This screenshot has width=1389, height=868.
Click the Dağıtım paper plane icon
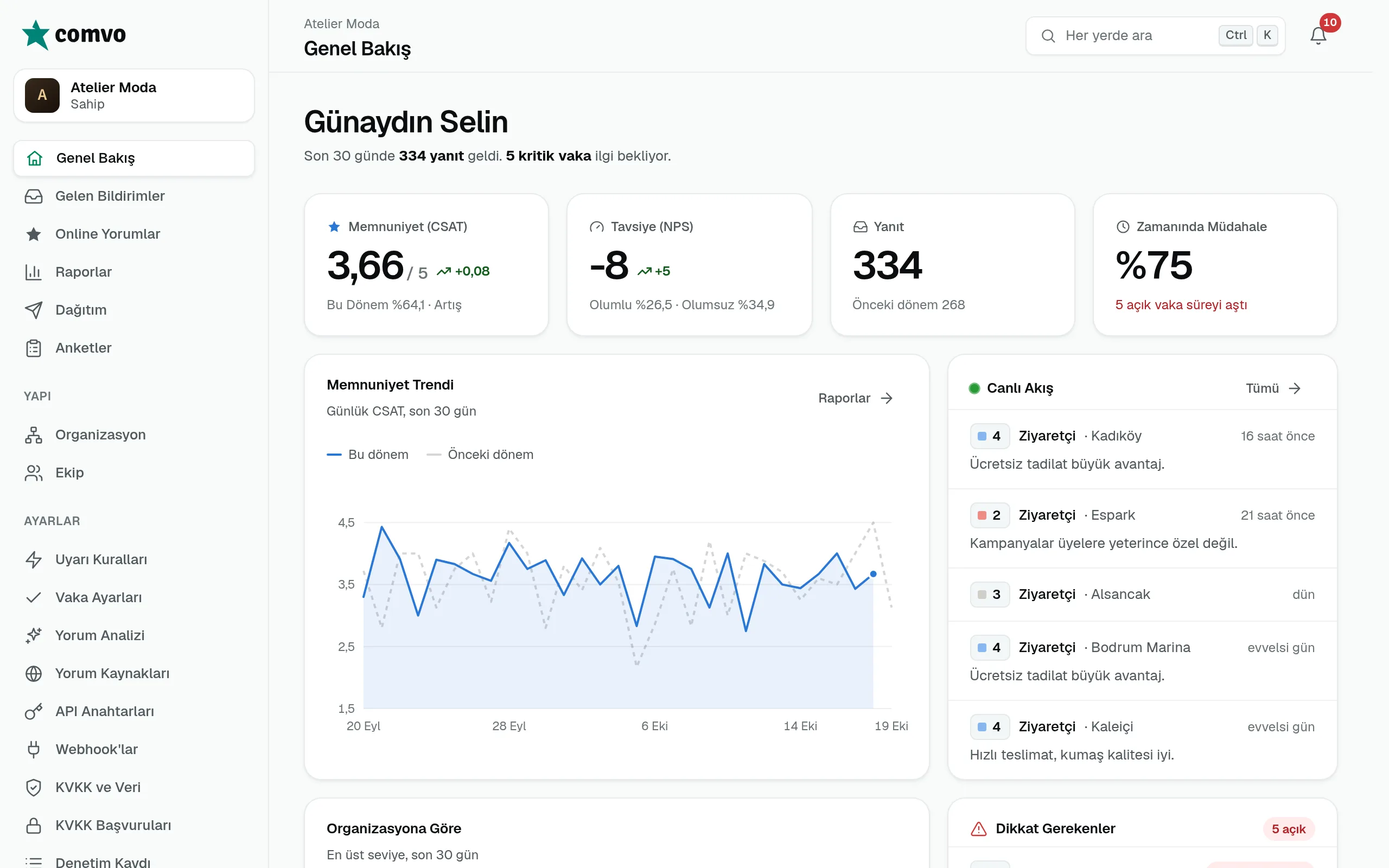point(33,309)
